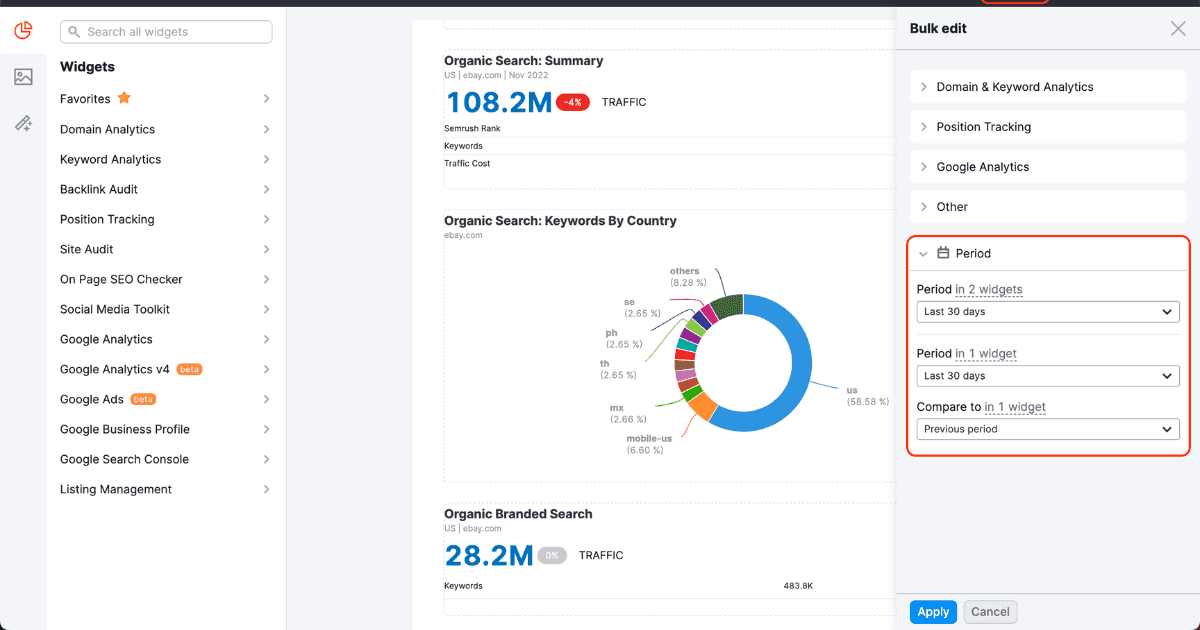Expand the Keyword Analytics category

(x=166, y=159)
